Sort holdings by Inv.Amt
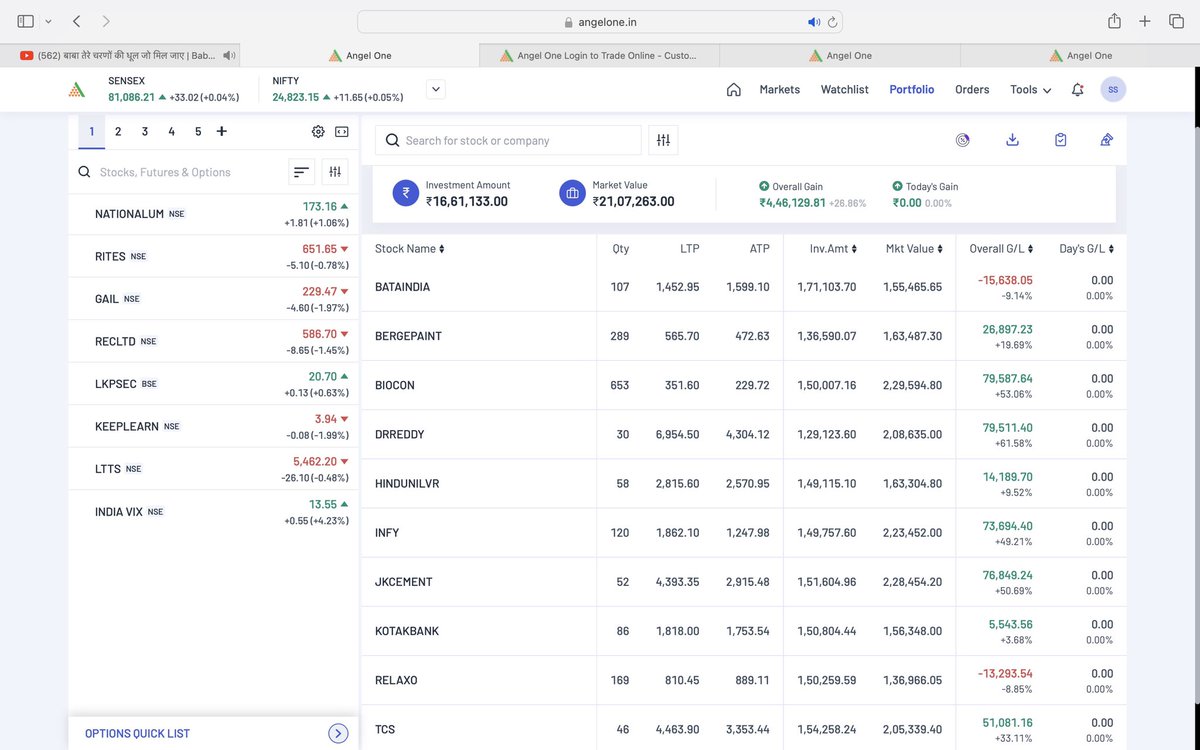 click(834, 248)
